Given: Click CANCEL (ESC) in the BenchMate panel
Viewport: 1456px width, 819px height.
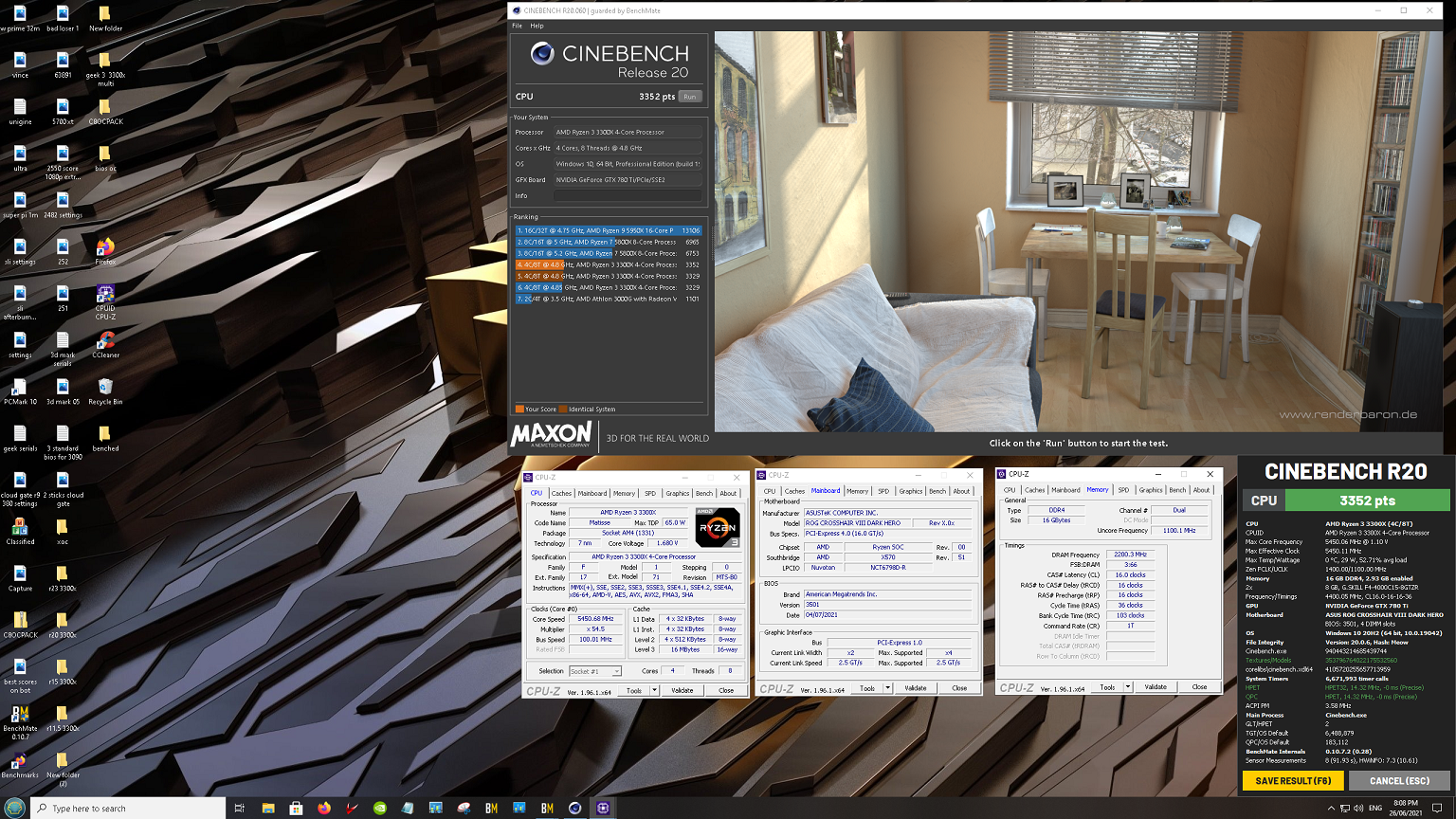Looking at the screenshot, I should 1399,781.
